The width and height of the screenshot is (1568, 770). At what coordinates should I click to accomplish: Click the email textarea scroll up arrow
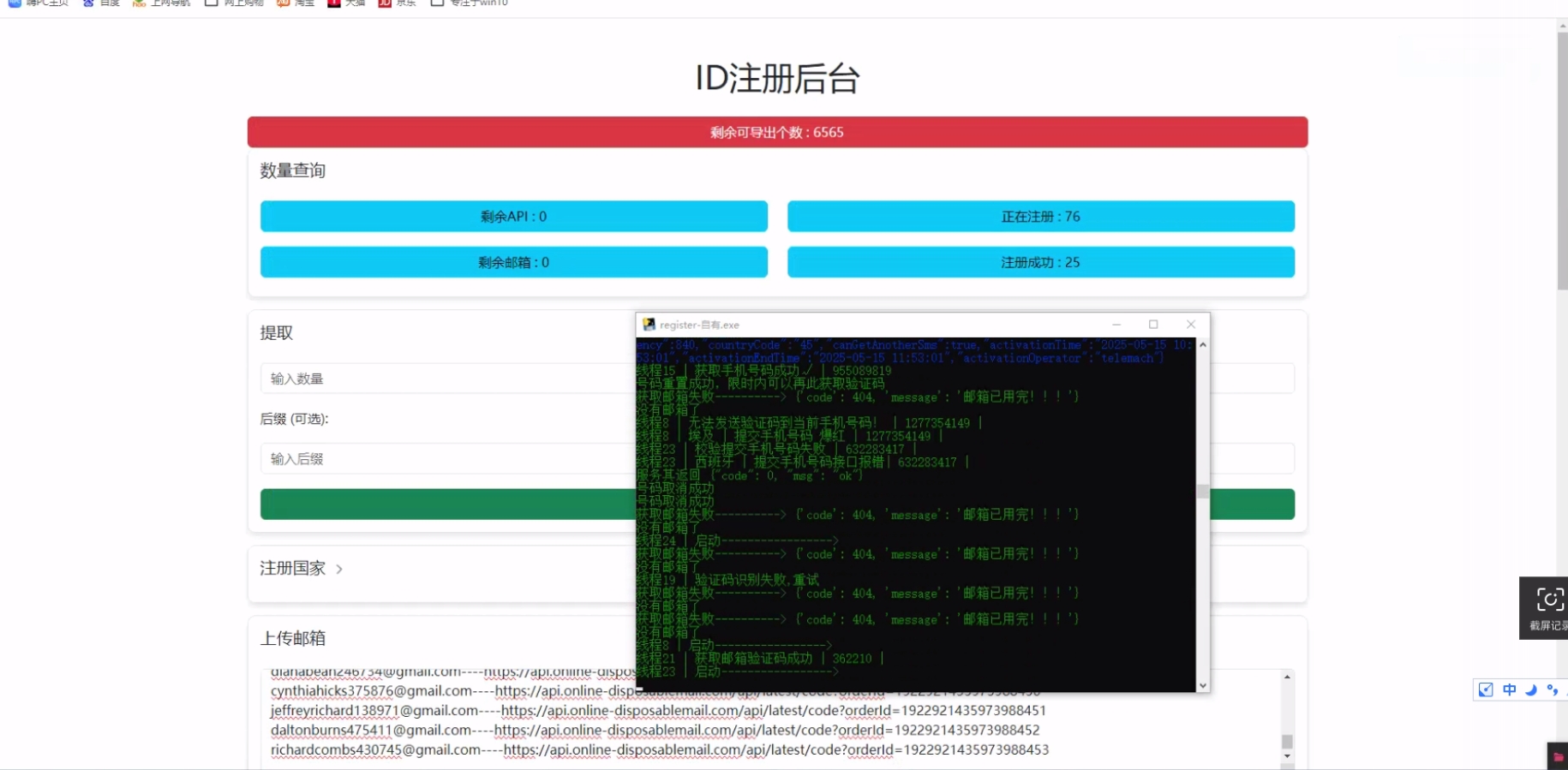pyautogui.click(x=1287, y=677)
